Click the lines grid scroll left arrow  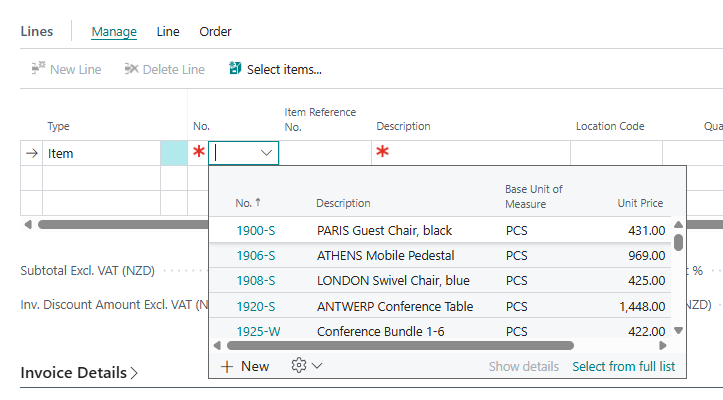(28, 225)
